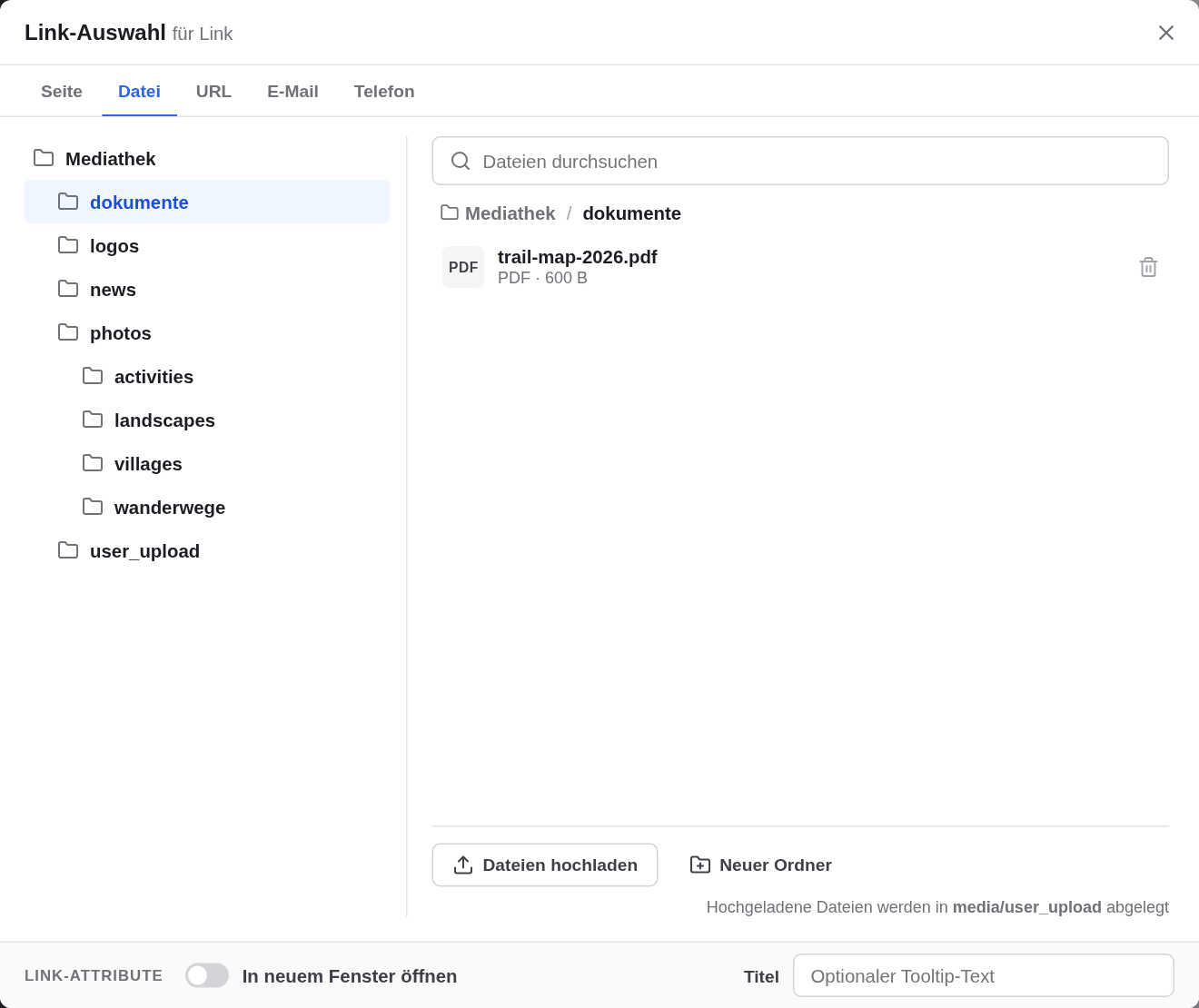The image size is (1199, 1008).
Task: Switch to the Telefon tab
Action: pyautogui.click(x=384, y=91)
